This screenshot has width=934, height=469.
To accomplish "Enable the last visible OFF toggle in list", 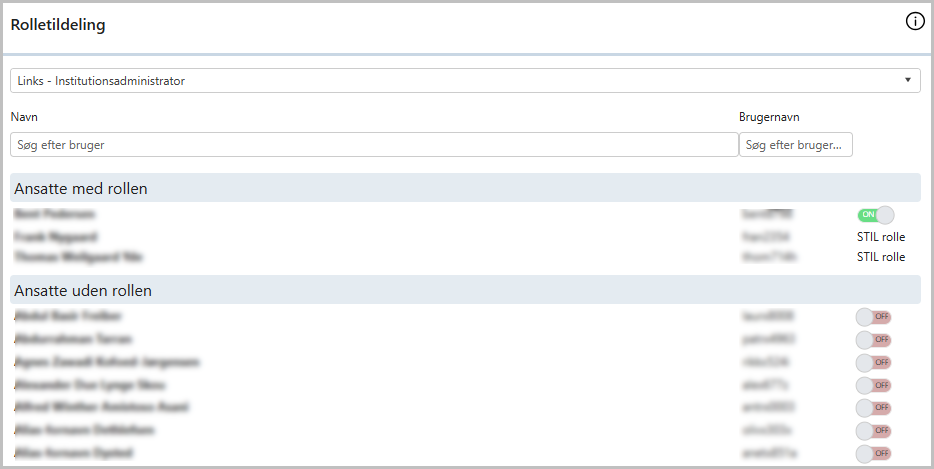I will pos(873,454).
